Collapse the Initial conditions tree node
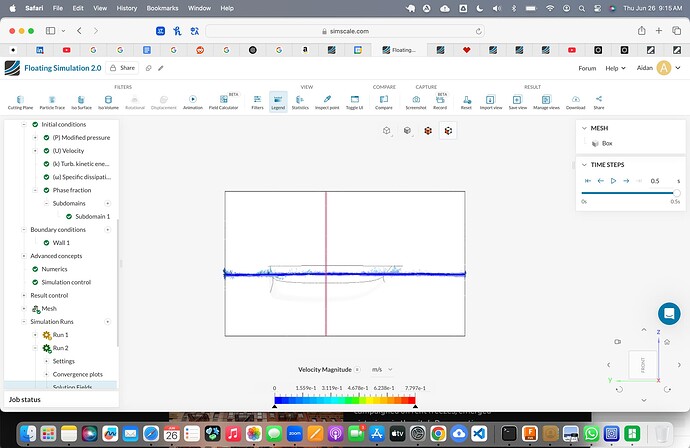Image resolution: width=690 pixels, height=448 pixels. [x=24, y=125]
